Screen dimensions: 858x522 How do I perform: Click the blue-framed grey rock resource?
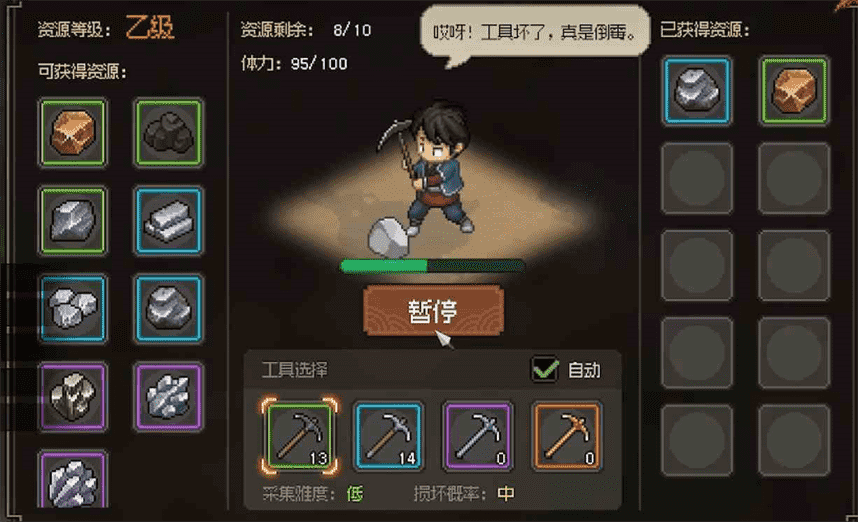click(169, 309)
